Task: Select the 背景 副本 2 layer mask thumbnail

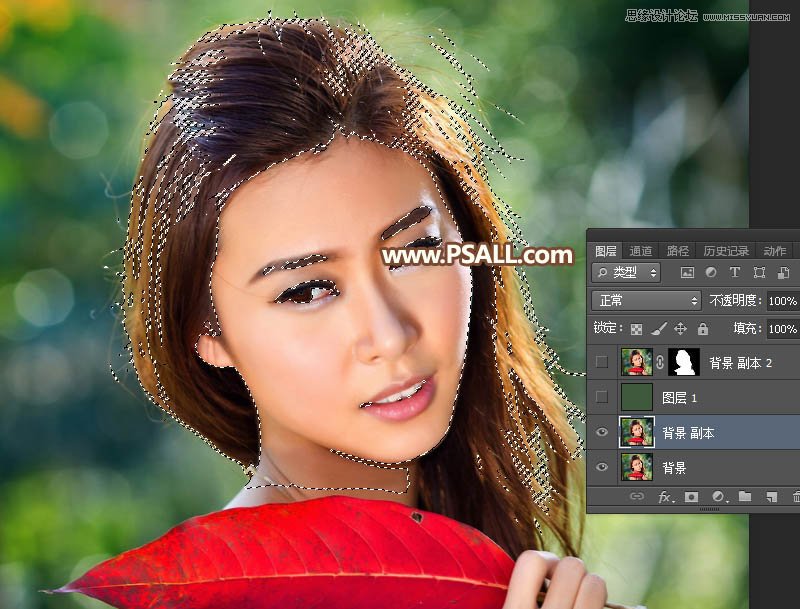Action: coord(684,362)
